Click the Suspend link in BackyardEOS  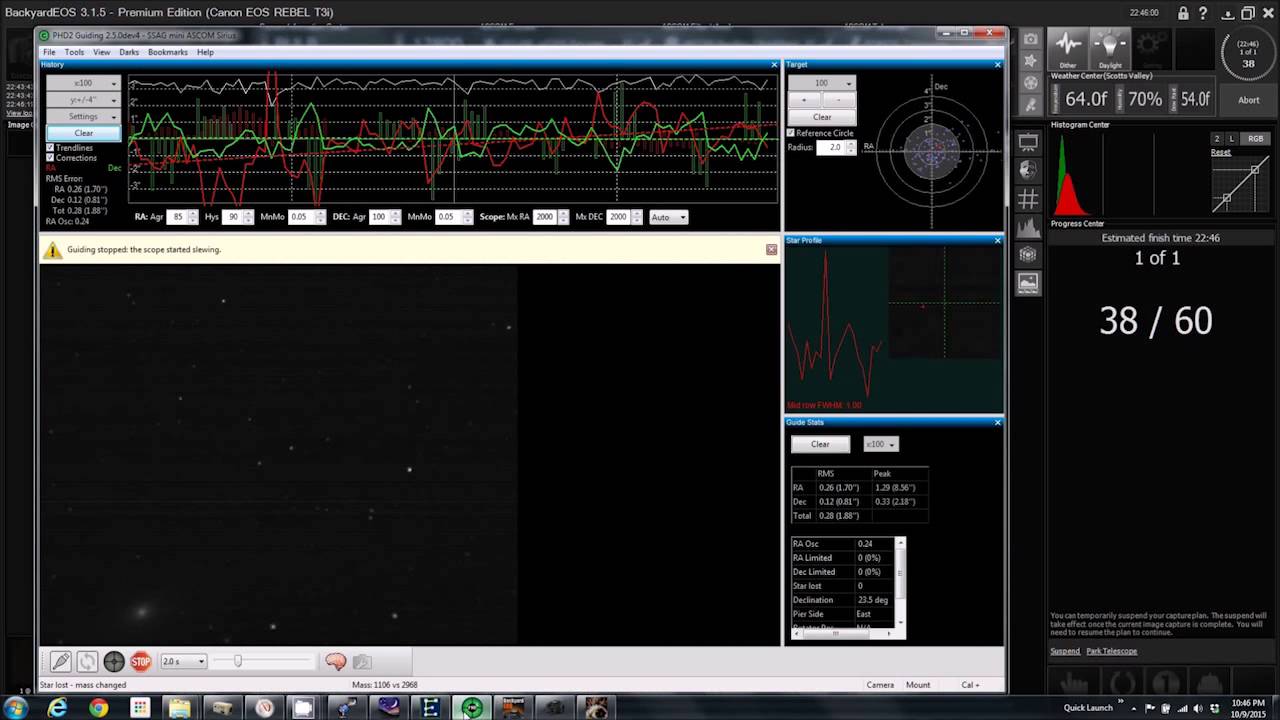pyautogui.click(x=1065, y=651)
